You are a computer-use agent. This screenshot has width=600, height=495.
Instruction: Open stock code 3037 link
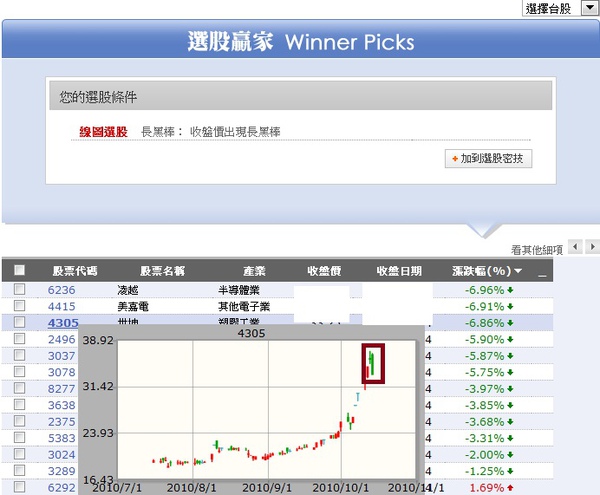[62, 356]
